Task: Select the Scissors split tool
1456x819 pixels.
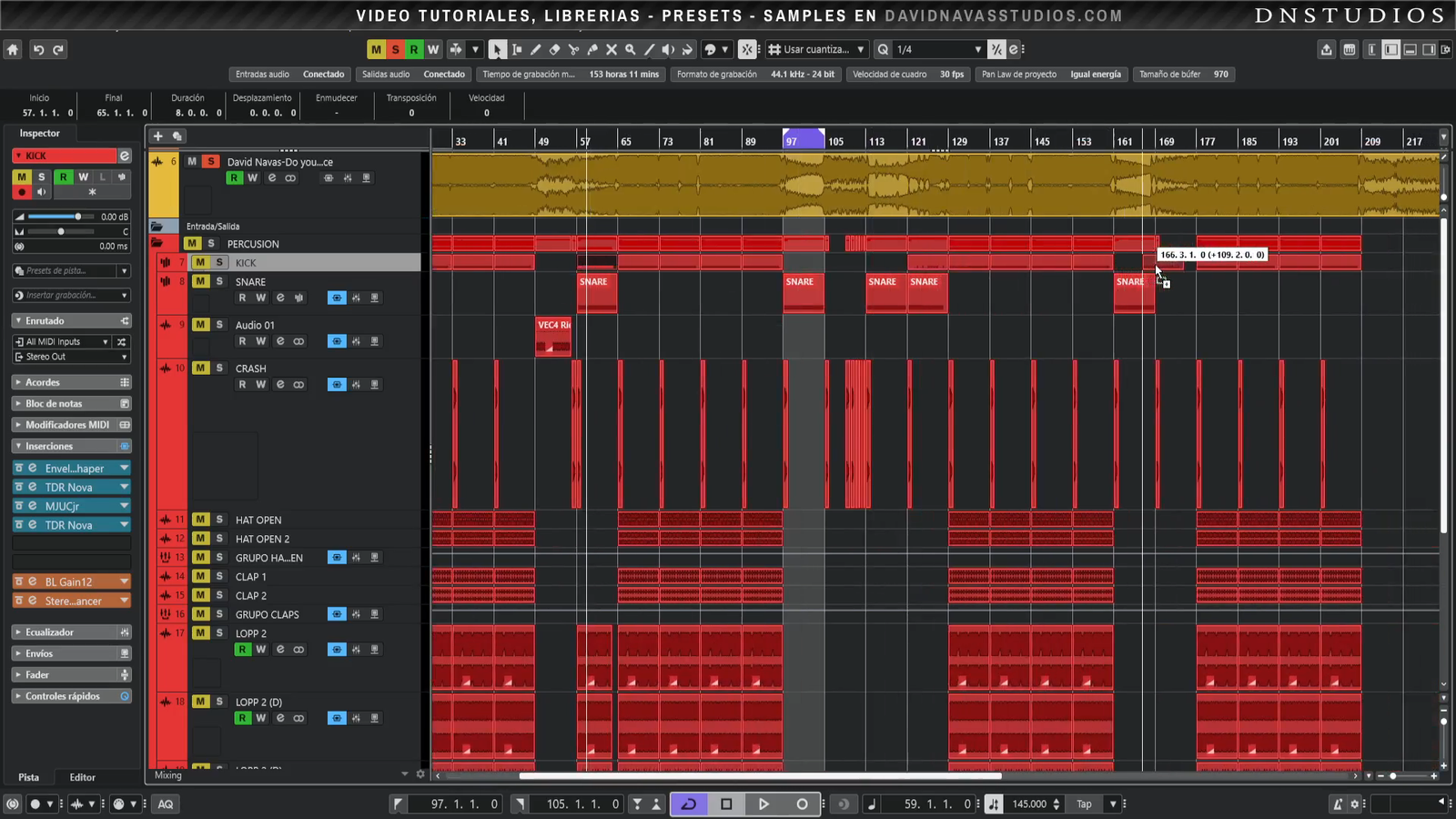Action: click(573, 50)
